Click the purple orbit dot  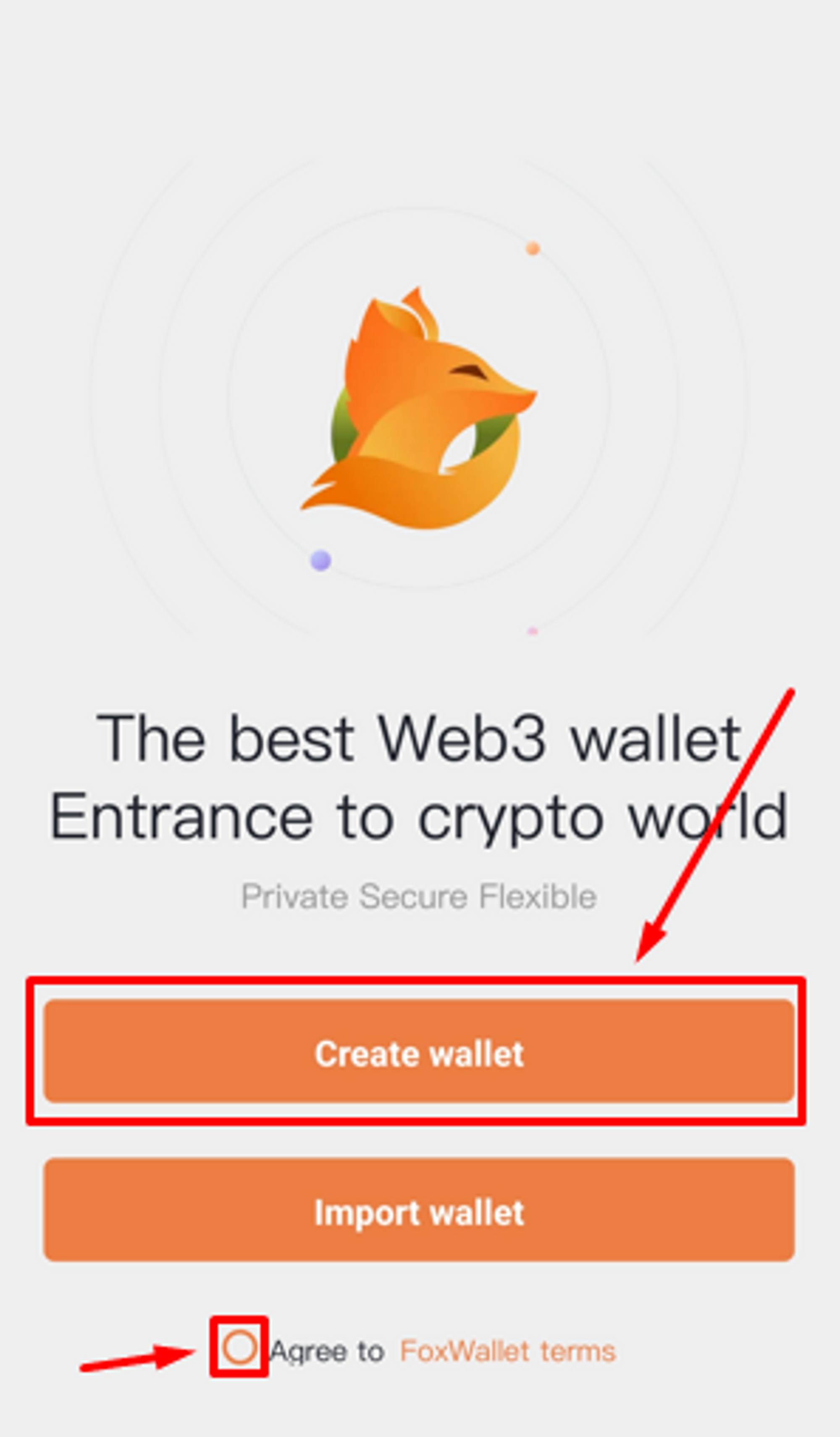point(320,560)
